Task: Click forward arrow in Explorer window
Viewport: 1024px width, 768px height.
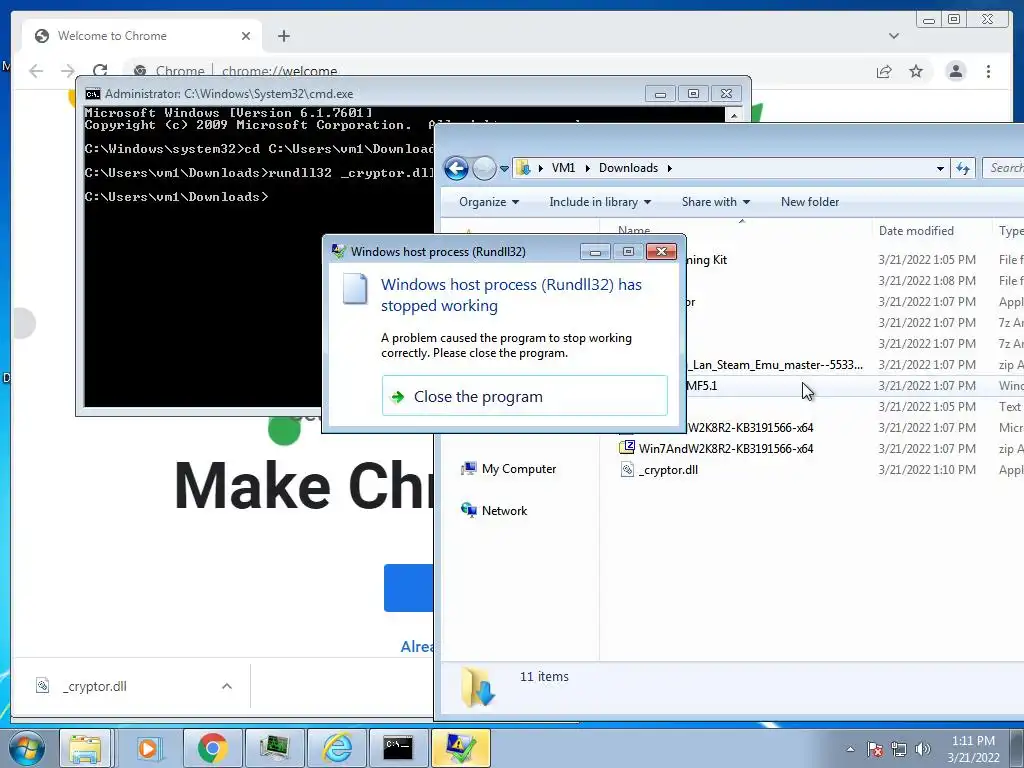Action: tap(484, 168)
